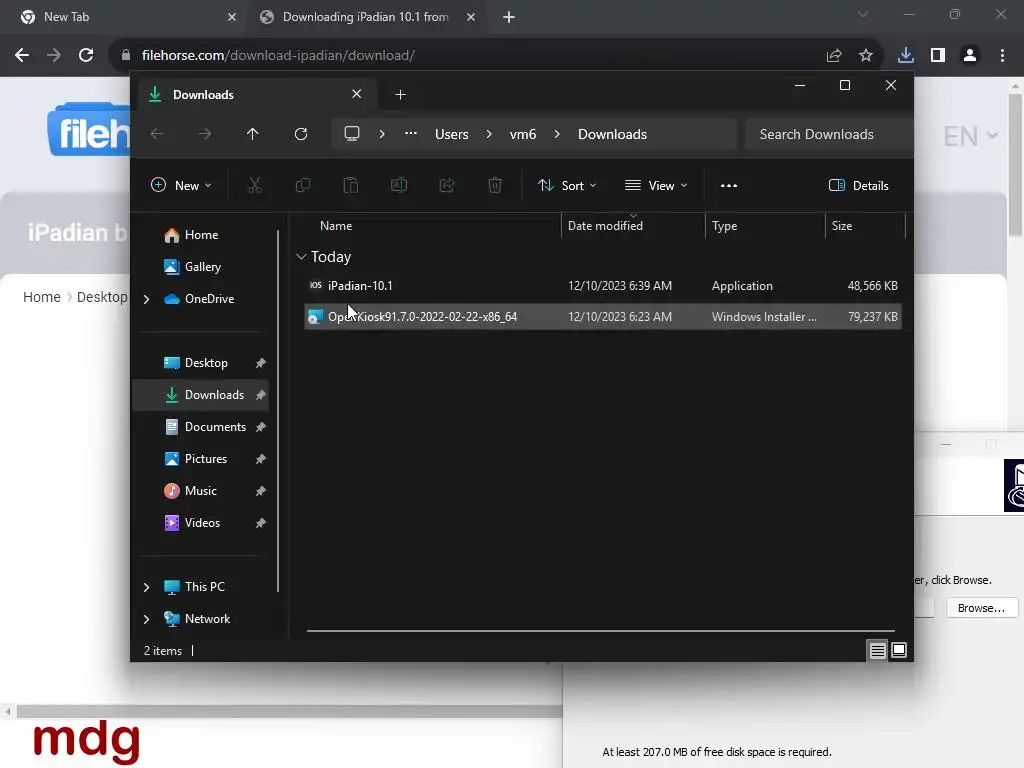Viewport: 1024px width, 768px height.
Task: Unpin Documents pin in sidebar
Action: [261, 427]
